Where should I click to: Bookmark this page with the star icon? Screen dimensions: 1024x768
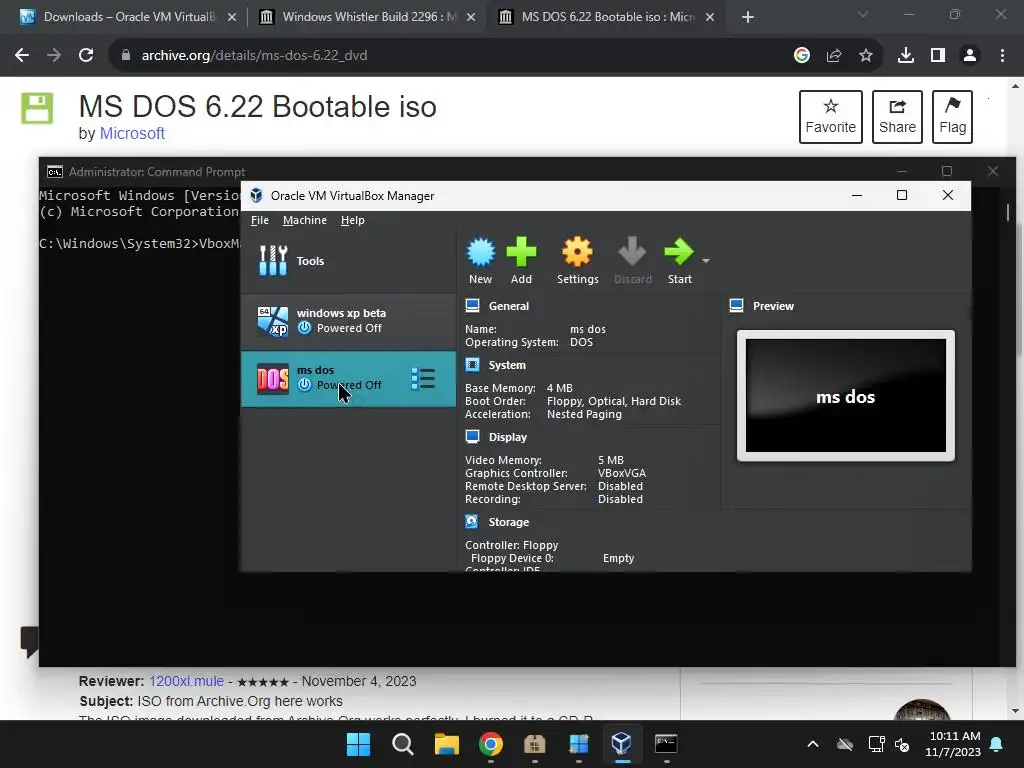[866, 56]
